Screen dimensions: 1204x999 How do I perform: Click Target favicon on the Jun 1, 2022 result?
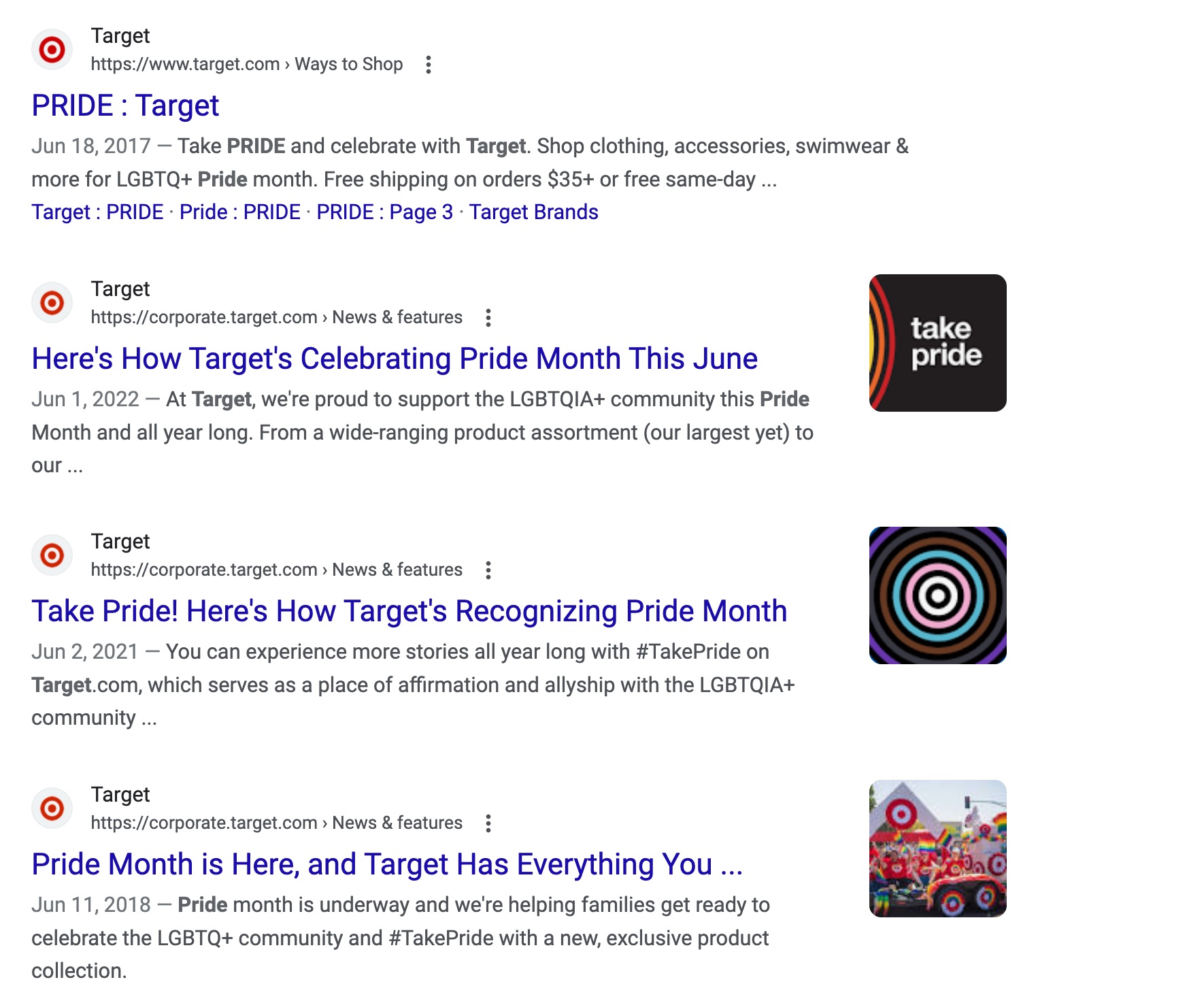(x=52, y=303)
